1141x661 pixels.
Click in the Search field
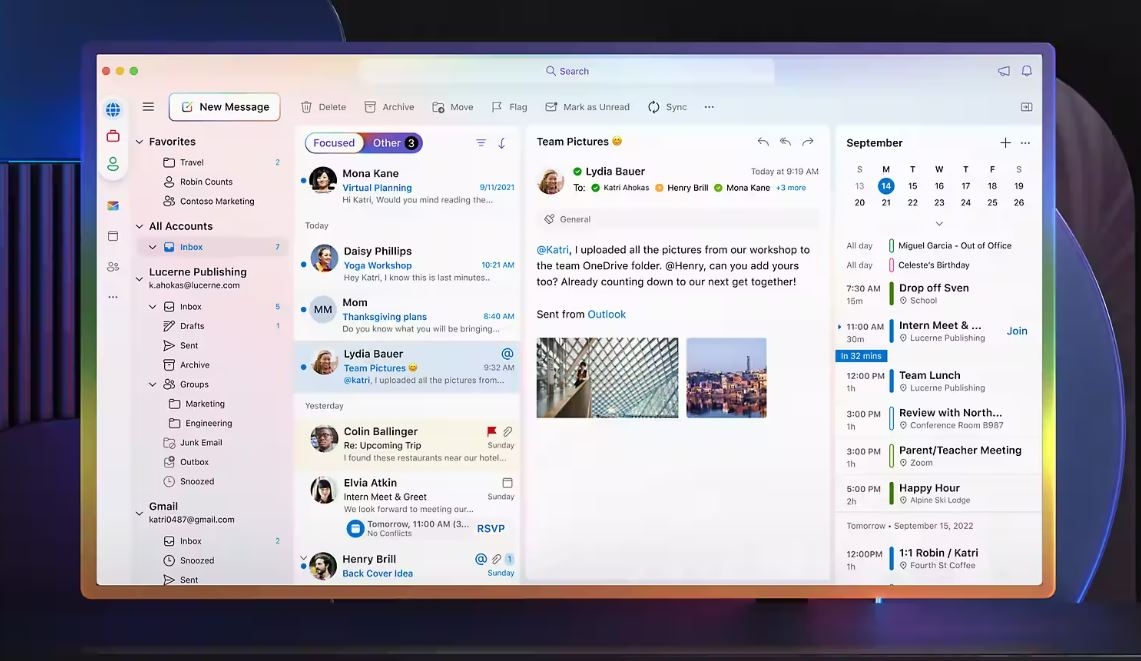pyautogui.click(x=567, y=71)
